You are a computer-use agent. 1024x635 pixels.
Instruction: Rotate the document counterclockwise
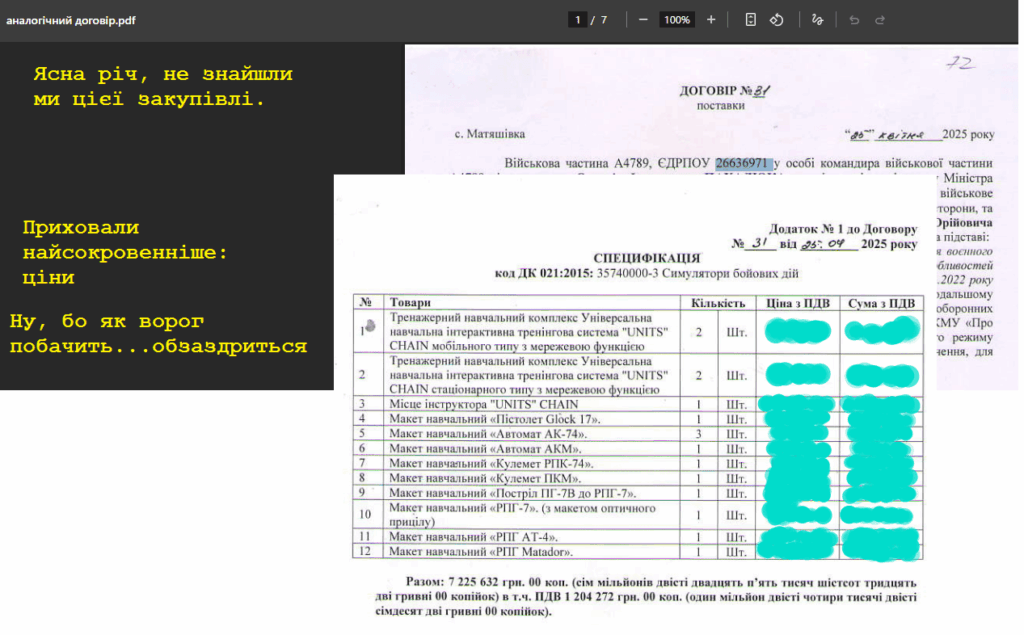(776, 20)
